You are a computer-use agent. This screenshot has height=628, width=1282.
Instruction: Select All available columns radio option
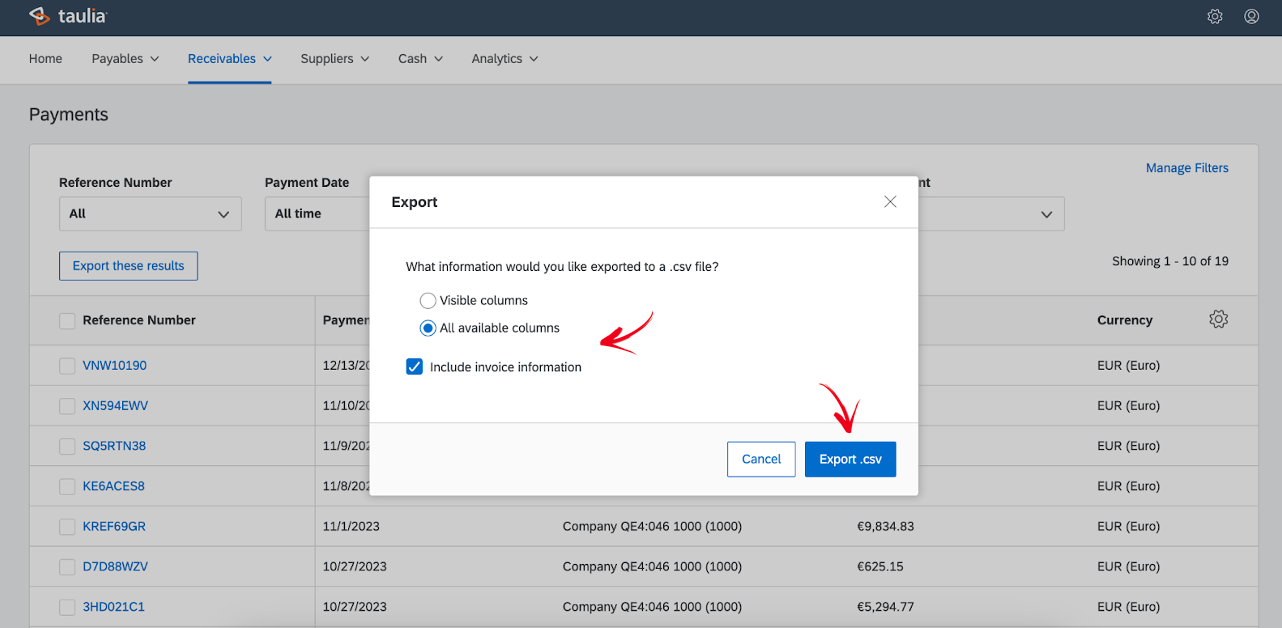(428, 328)
